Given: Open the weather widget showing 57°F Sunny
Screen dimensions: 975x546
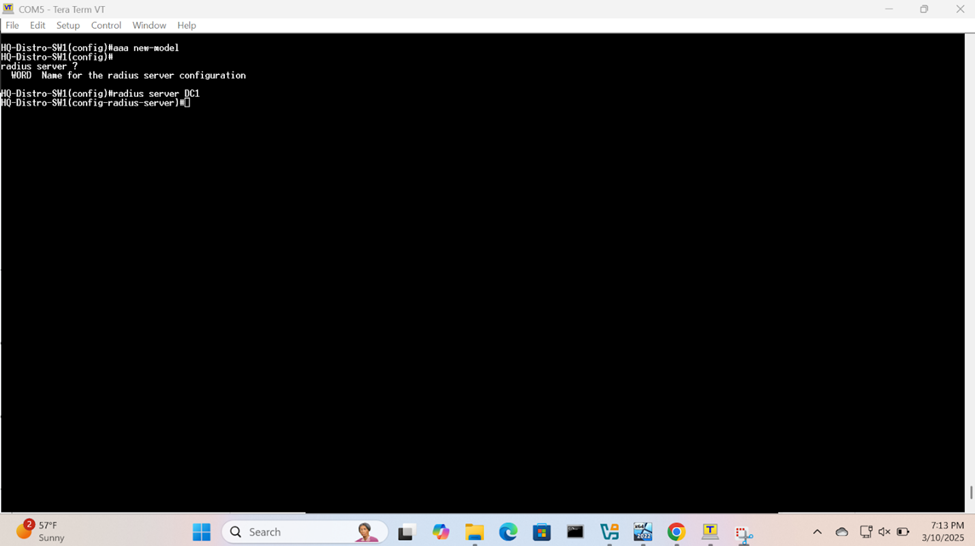Looking at the screenshot, I should coord(41,532).
